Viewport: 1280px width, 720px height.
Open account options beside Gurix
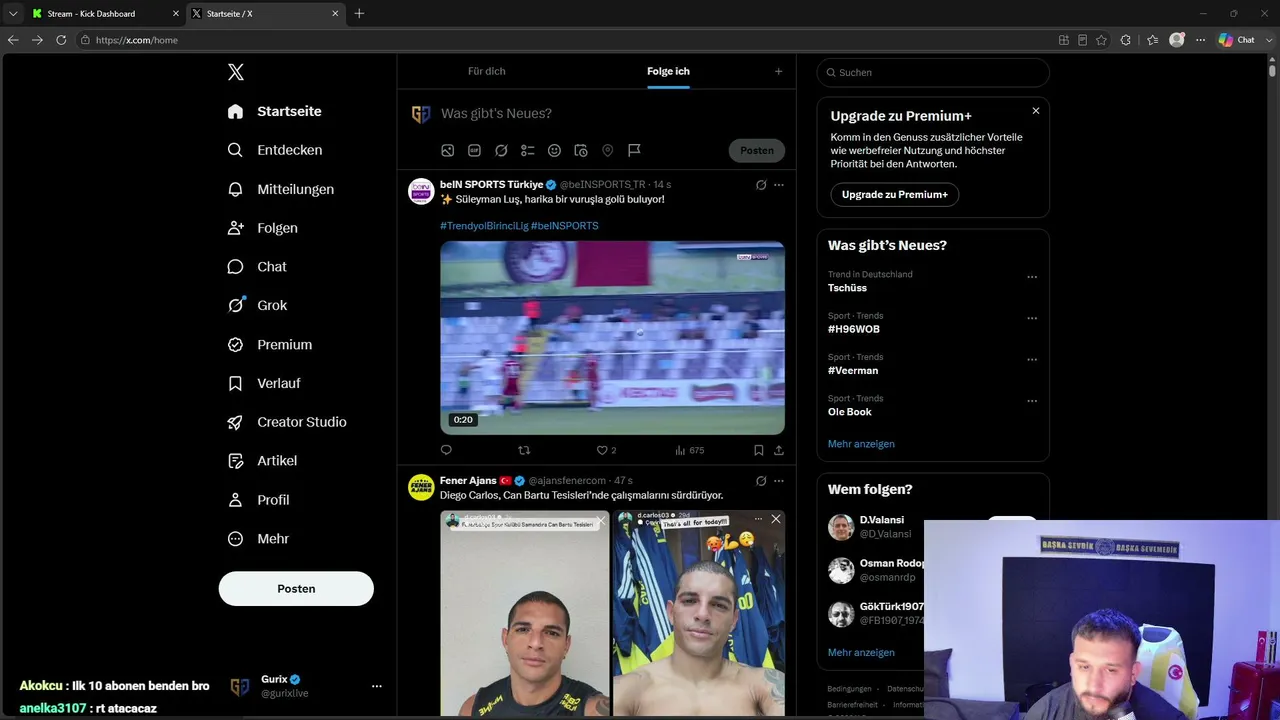[377, 686]
